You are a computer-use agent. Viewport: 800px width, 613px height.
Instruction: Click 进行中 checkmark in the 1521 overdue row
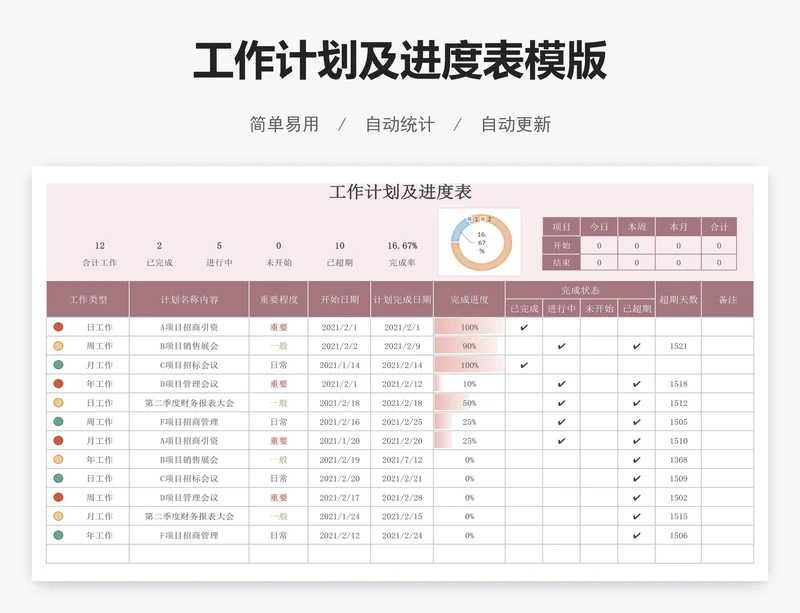coord(561,346)
